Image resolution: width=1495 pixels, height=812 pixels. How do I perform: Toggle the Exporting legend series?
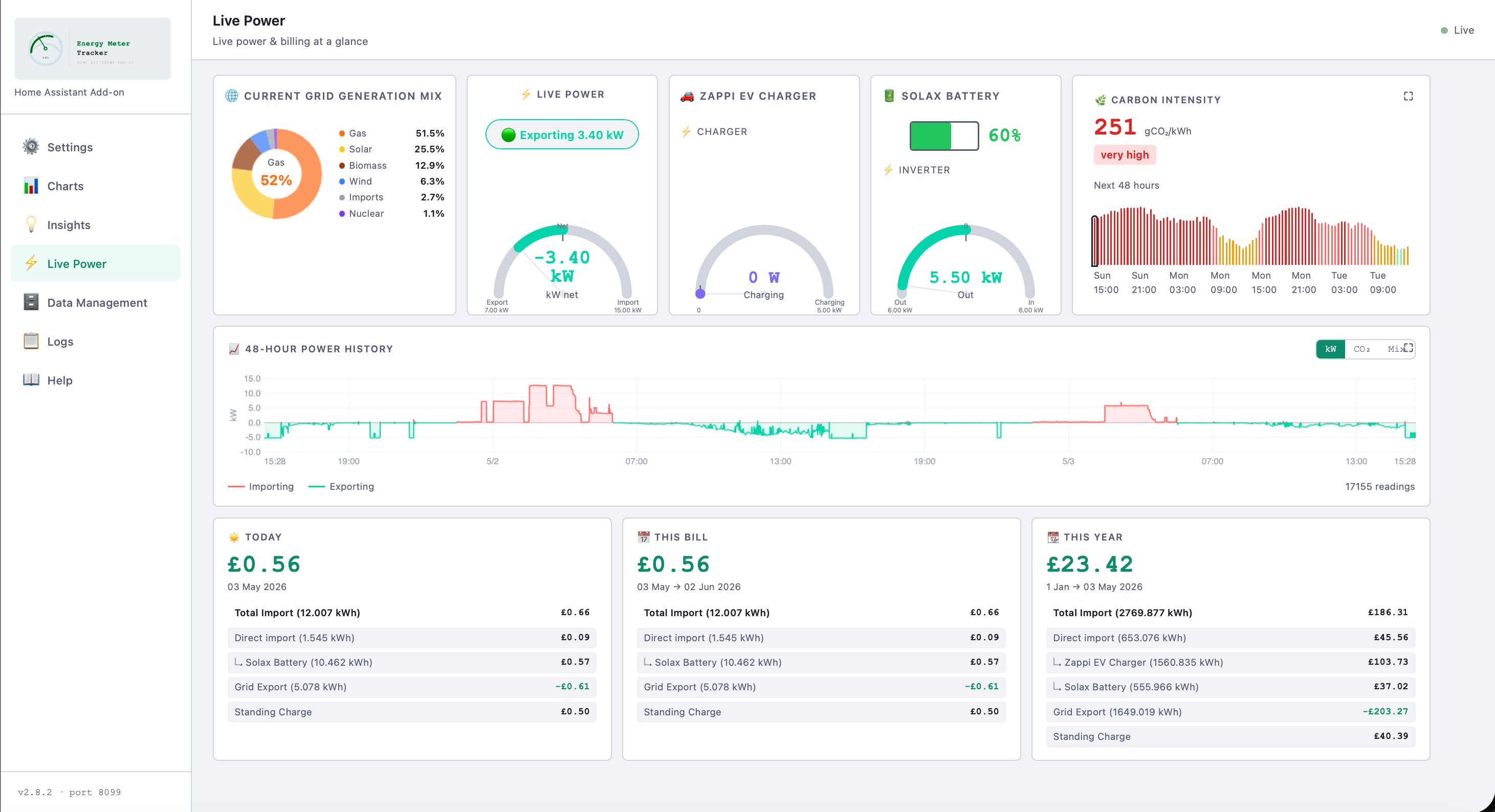coord(341,486)
